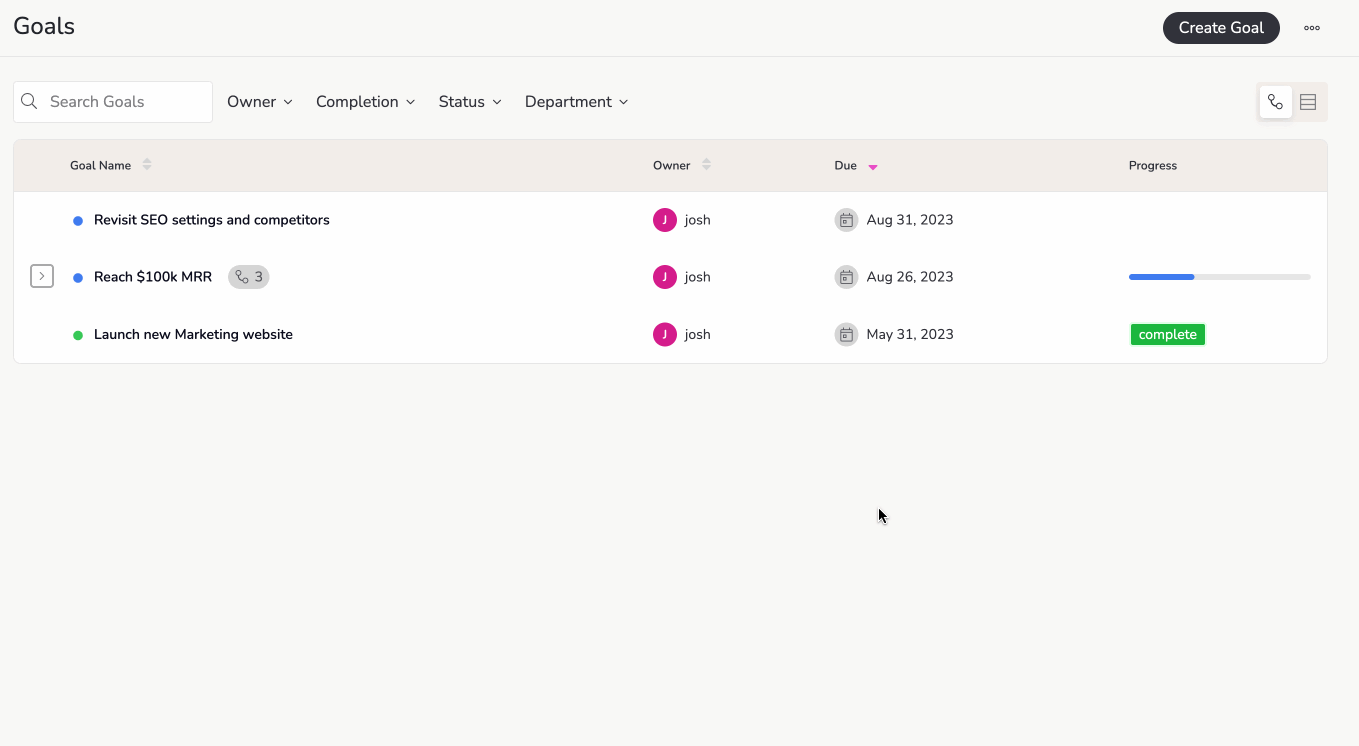Open Revisit SEO settings and competitors goal
This screenshot has width=1359, height=746.
(x=211, y=220)
